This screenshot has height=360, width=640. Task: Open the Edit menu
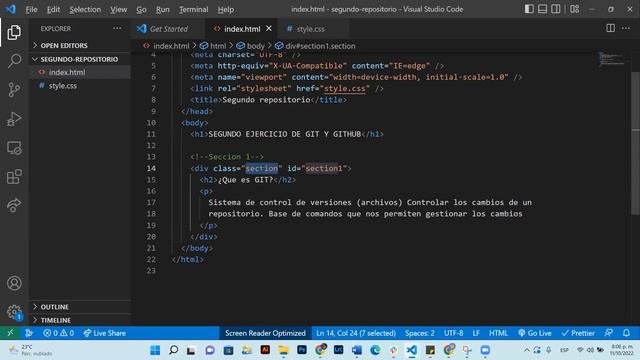[x=53, y=9]
